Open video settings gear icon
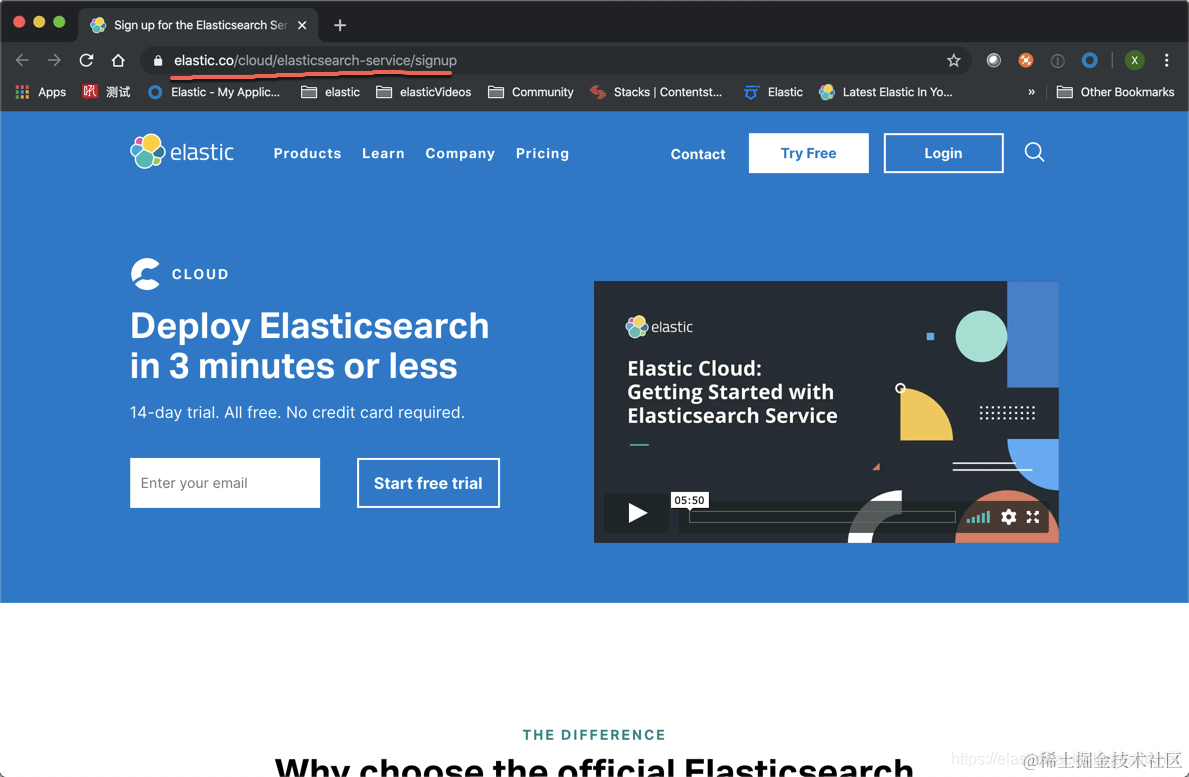Image resolution: width=1189 pixels, height=777 pixels. click(x=1009, y=517)
